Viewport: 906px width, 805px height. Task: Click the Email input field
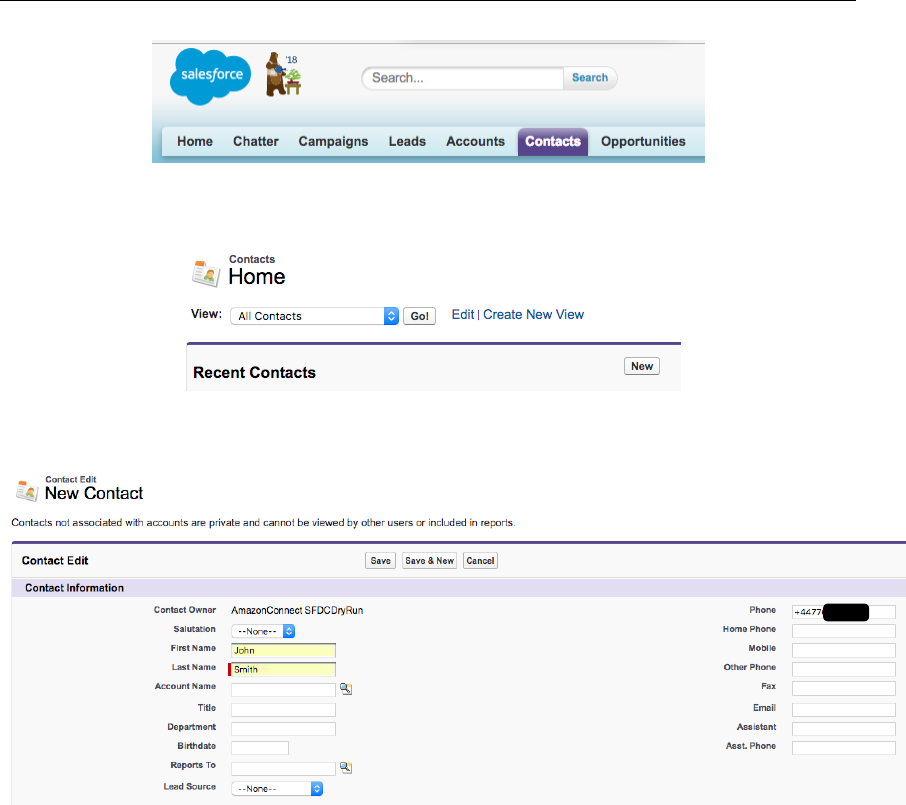(844, 710)
